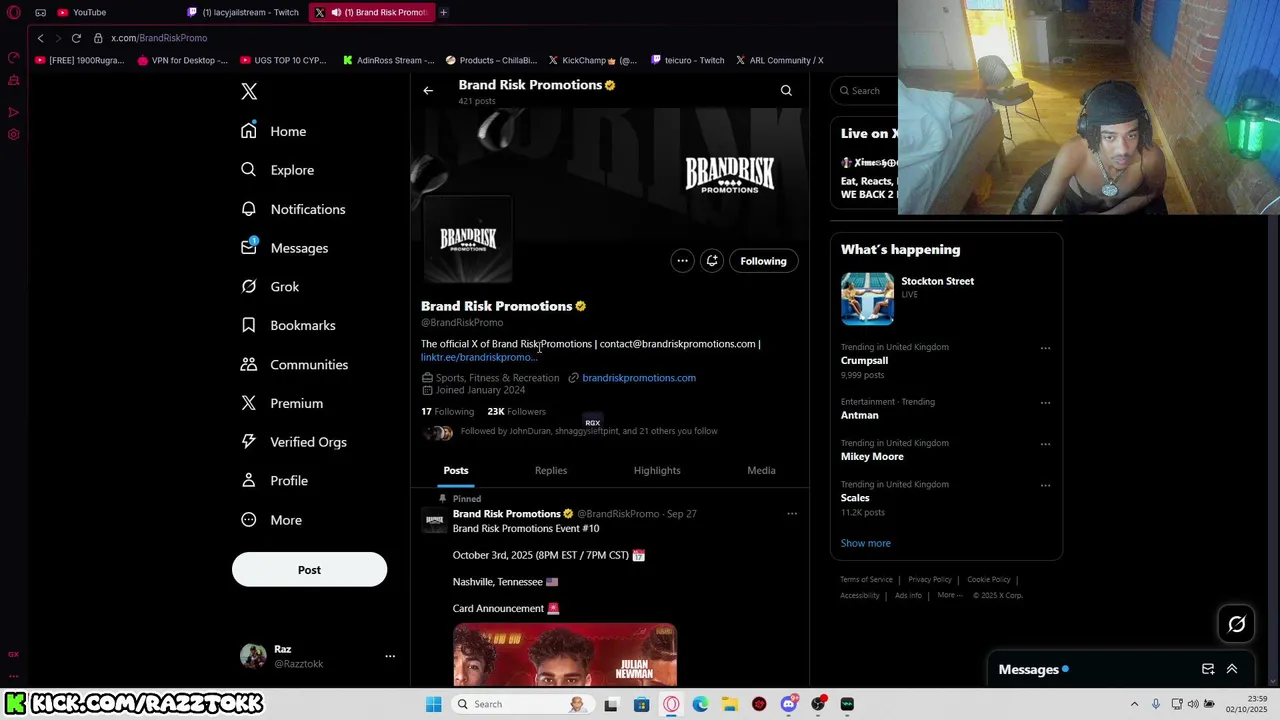Open options for Scales trend
Image resolution: width=1280 pixels, height=720 pixels.
coord(1045,486)
